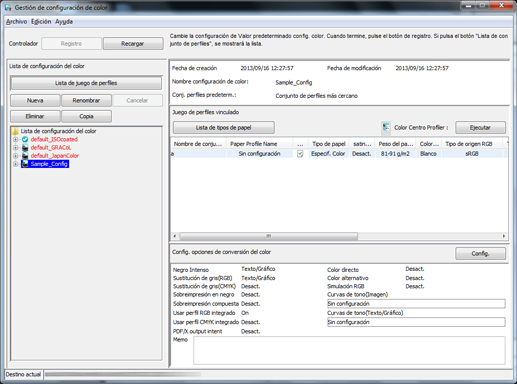Click inside the Memo text box
The image size is (517, 384).
pyautogui.click(x=349, y=350)
